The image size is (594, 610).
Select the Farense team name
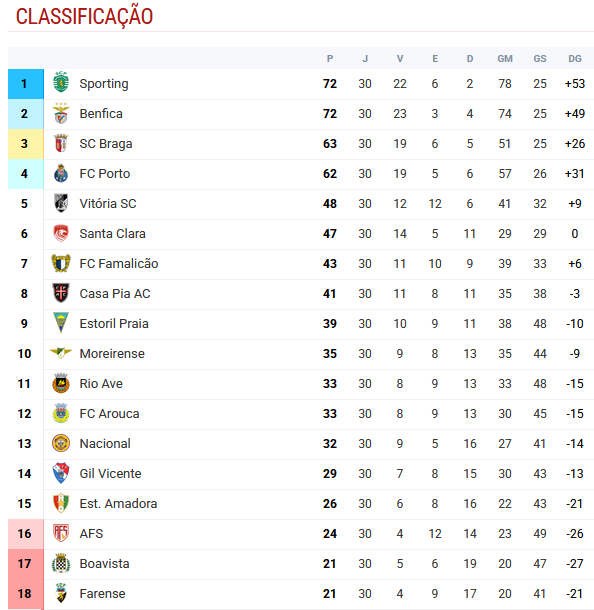point(103,594)
